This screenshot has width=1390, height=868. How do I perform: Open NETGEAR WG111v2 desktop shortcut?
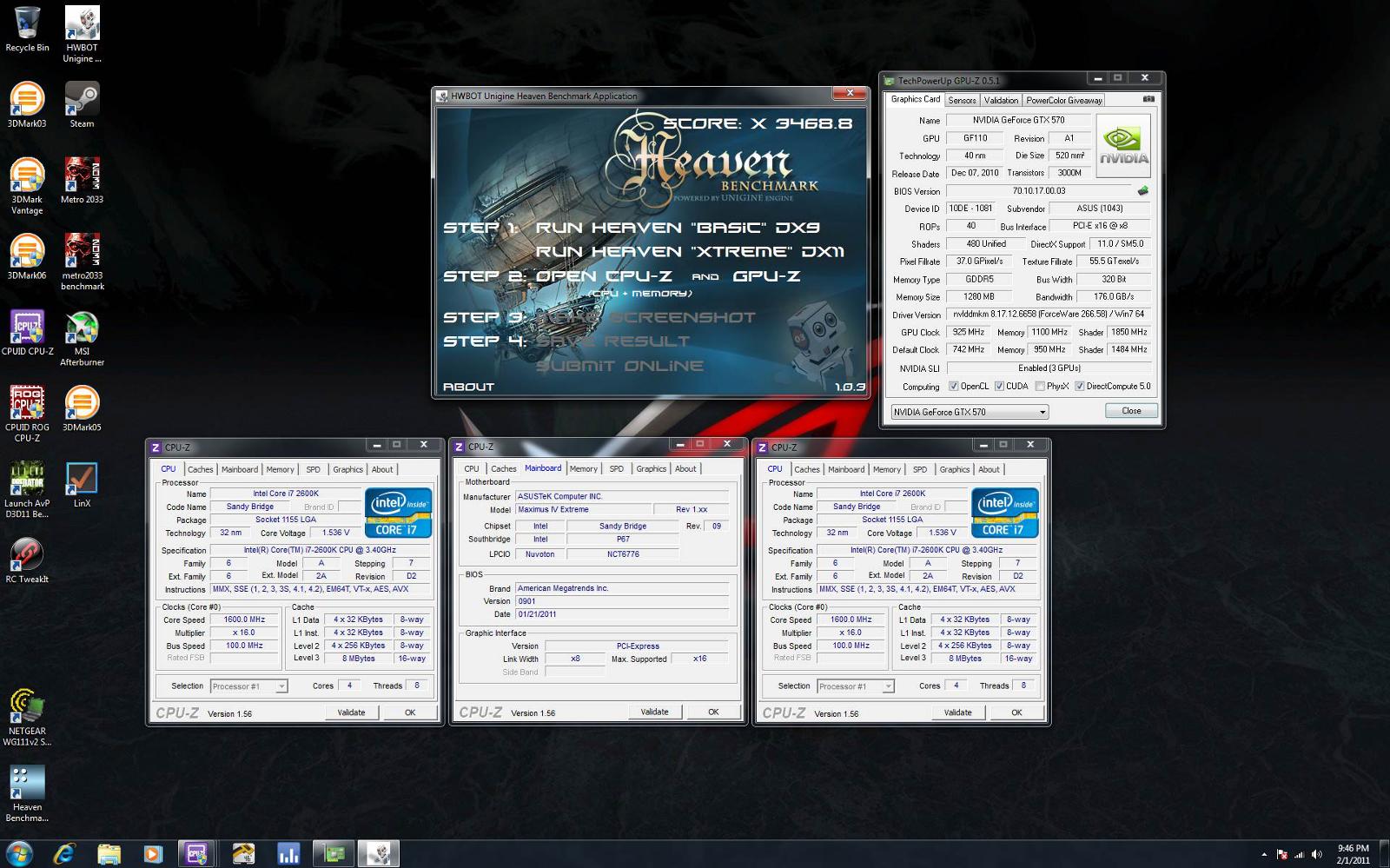[27, 718]
